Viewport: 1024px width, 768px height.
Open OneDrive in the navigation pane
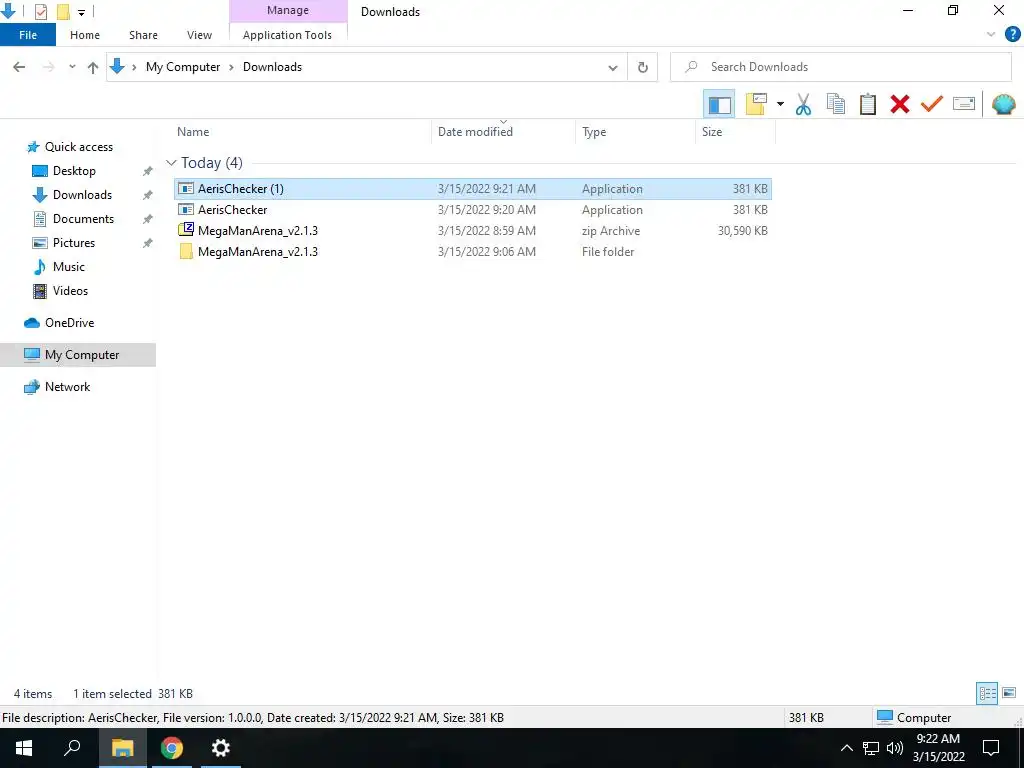(69, 323)
